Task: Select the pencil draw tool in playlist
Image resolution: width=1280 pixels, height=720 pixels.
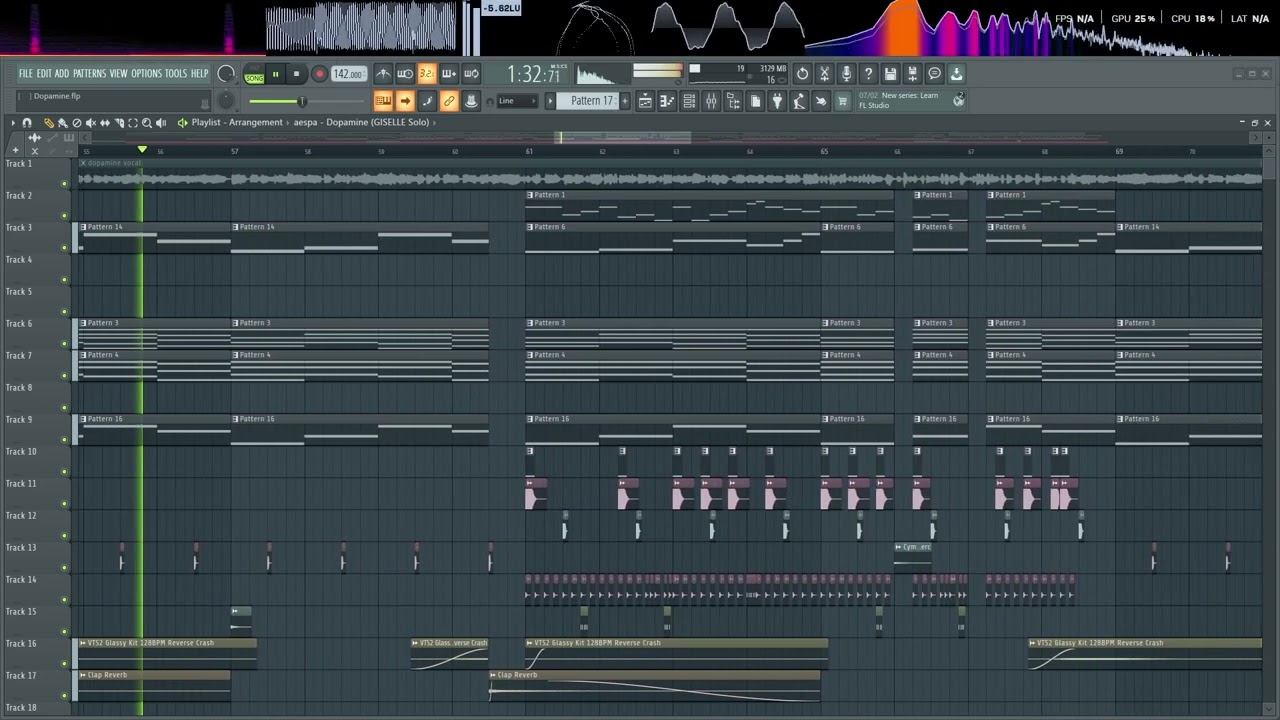Action: (x=48, y=123)
